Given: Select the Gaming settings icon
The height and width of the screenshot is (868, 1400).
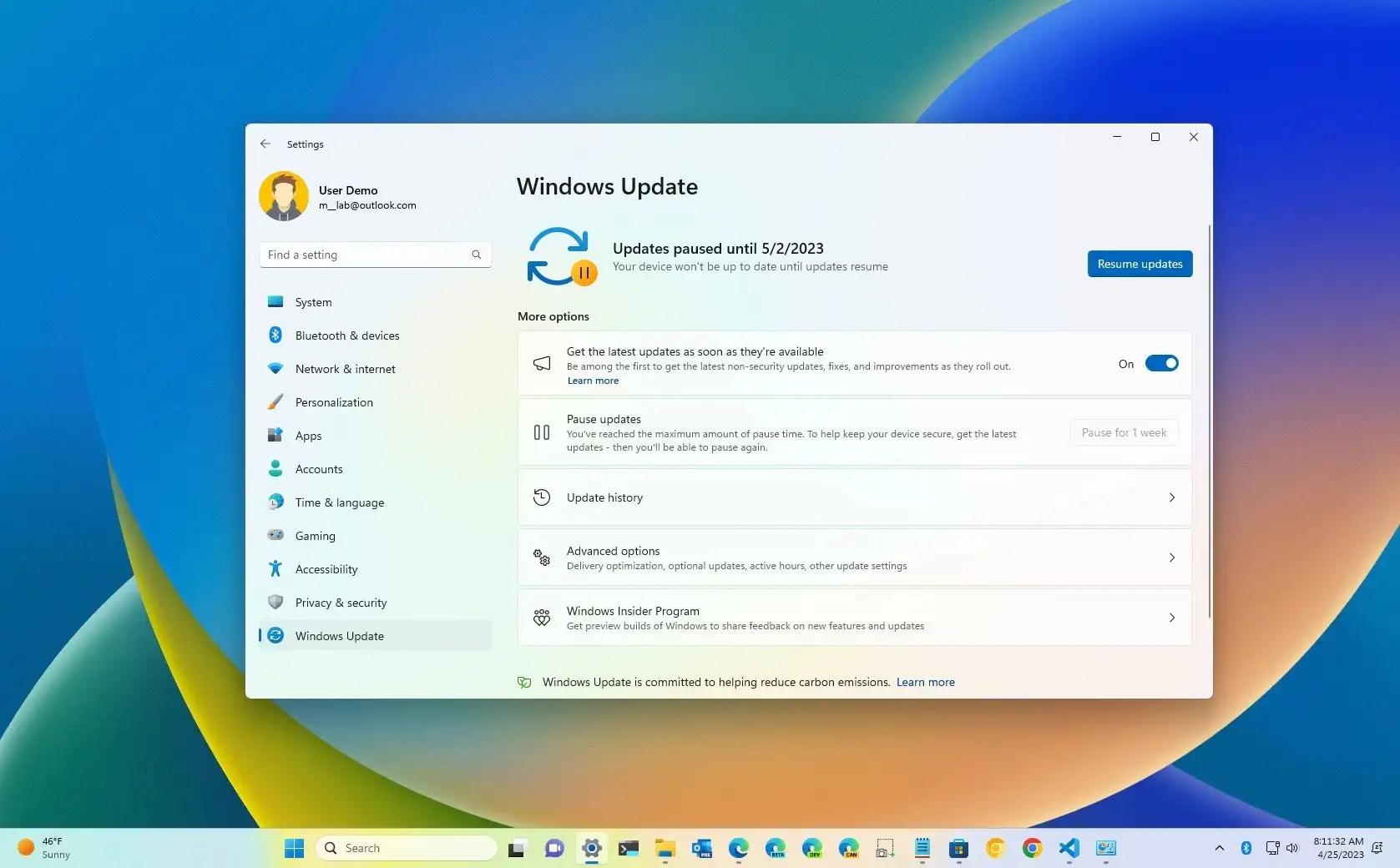Looking at the screenshot, I should 276,535.
